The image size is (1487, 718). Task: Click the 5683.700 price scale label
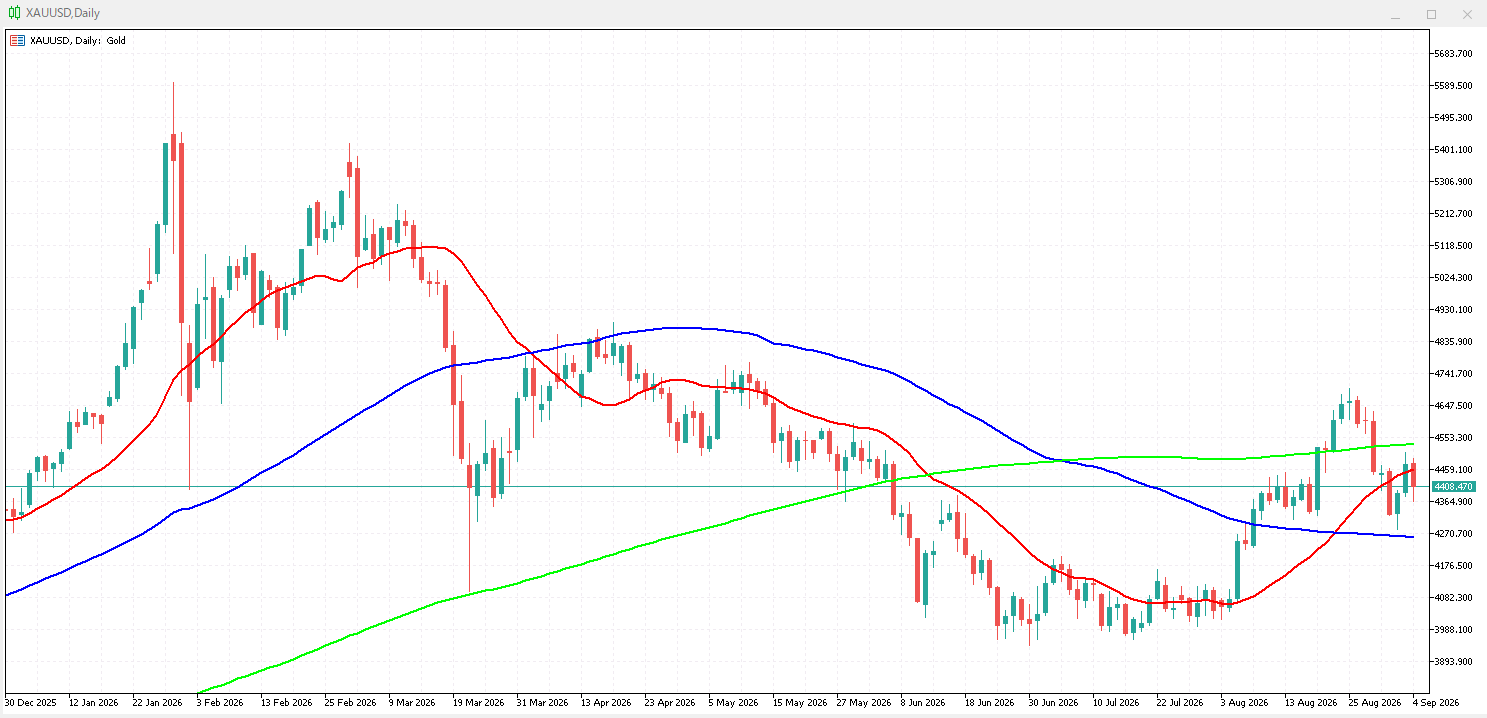(1452, 54)
